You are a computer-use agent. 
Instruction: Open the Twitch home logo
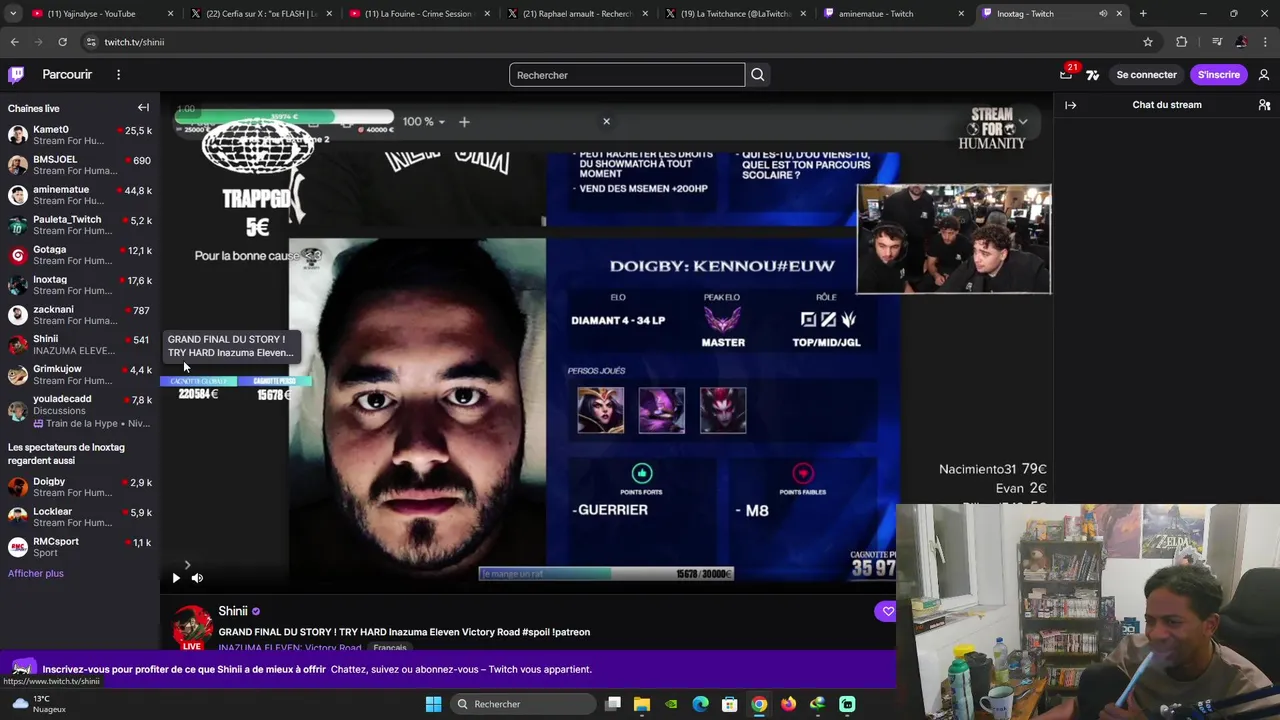point(17,75)
